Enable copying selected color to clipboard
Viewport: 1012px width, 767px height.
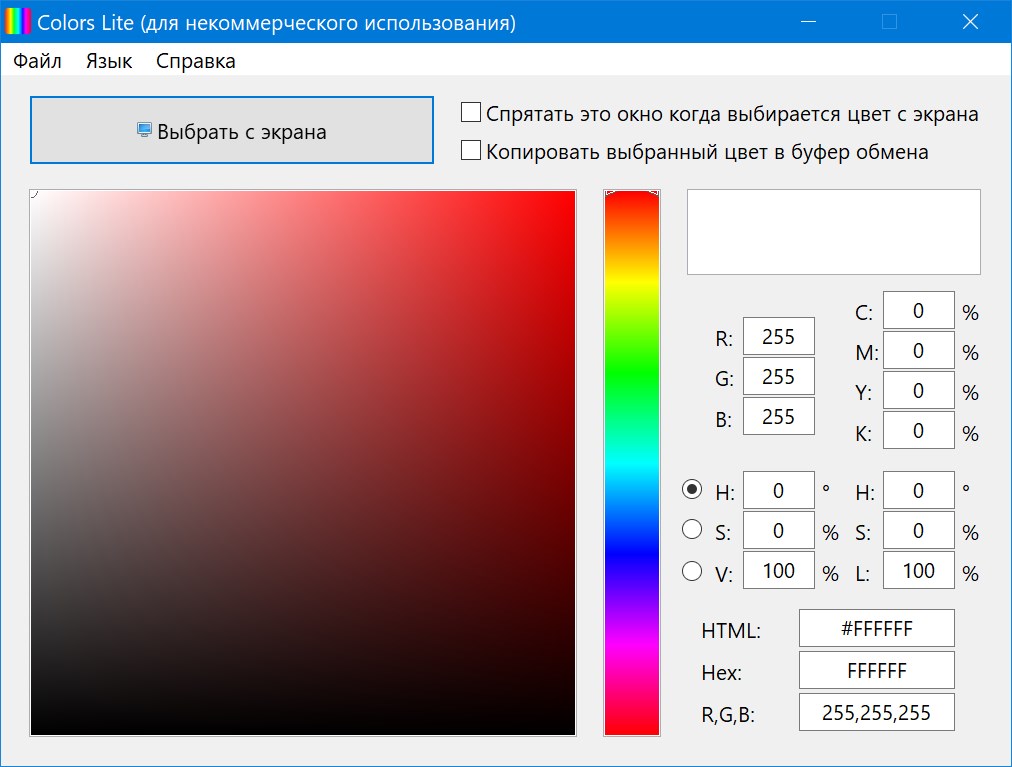click(470, 150)
